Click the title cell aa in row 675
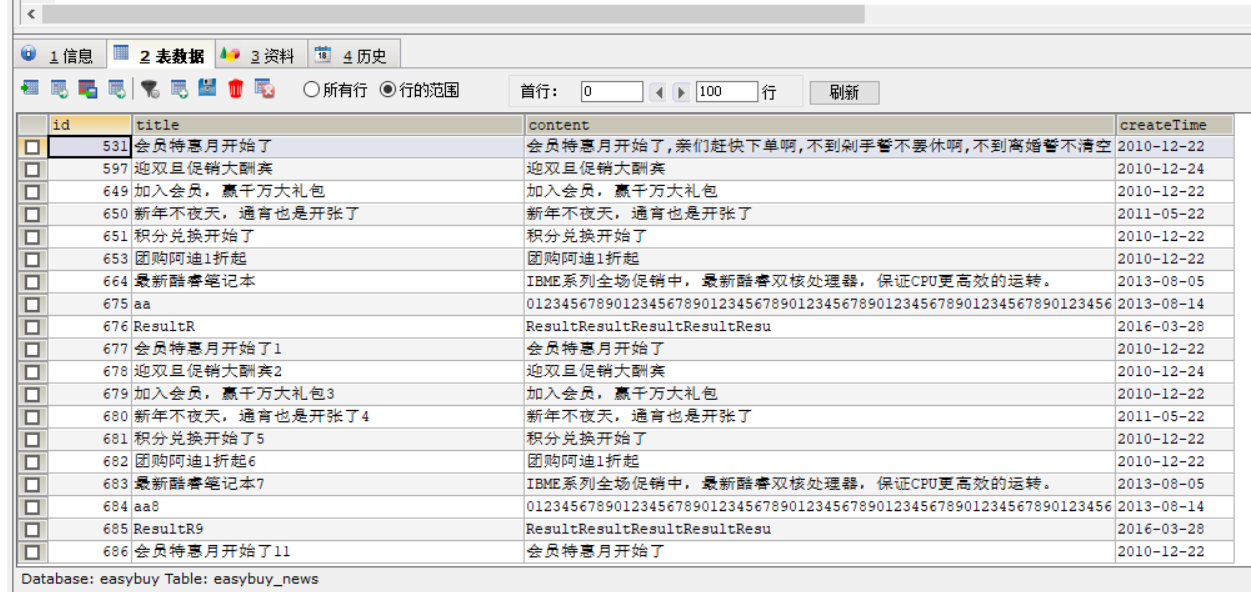 pyautogui.click(x=328, y=304)
